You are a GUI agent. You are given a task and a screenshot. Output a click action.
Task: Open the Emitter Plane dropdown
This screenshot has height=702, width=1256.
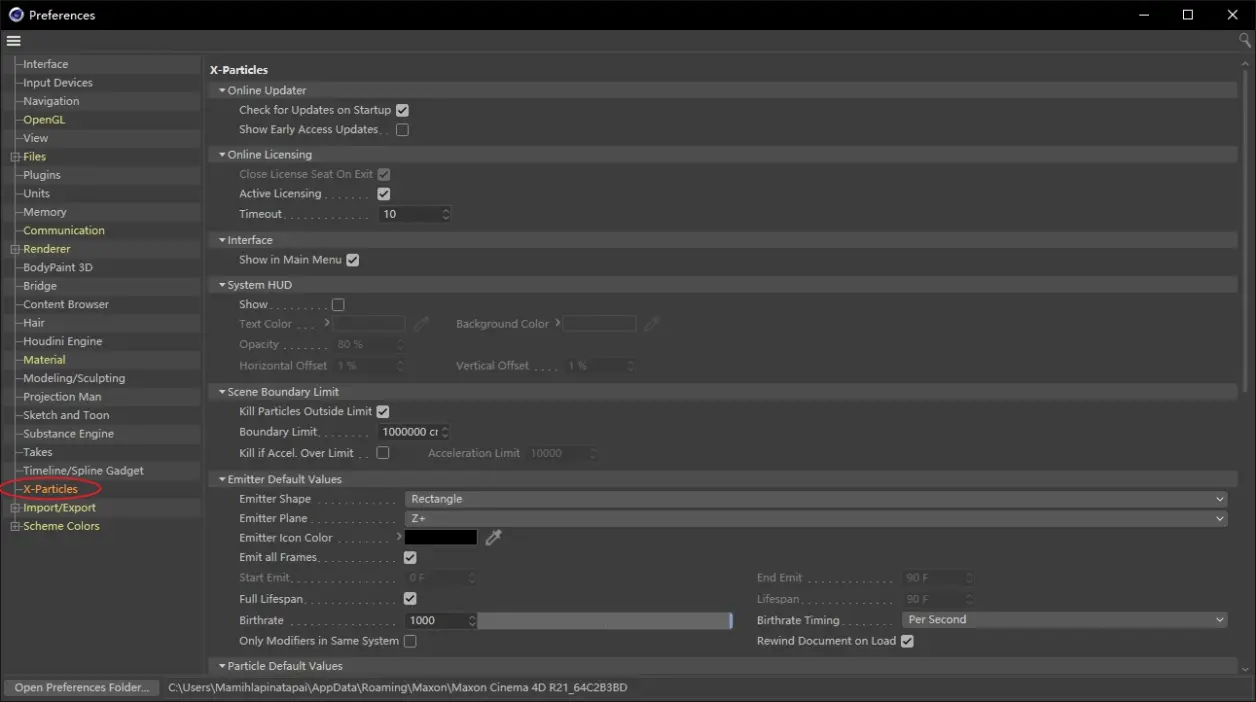816,518
